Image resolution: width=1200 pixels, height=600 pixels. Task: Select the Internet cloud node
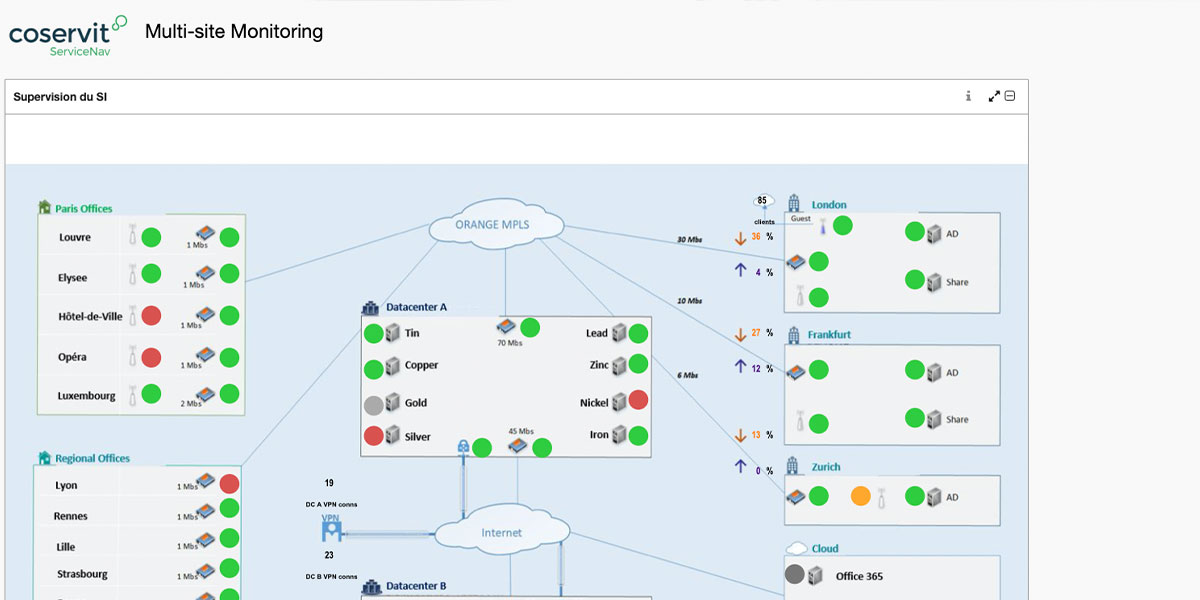pos(501,532)
